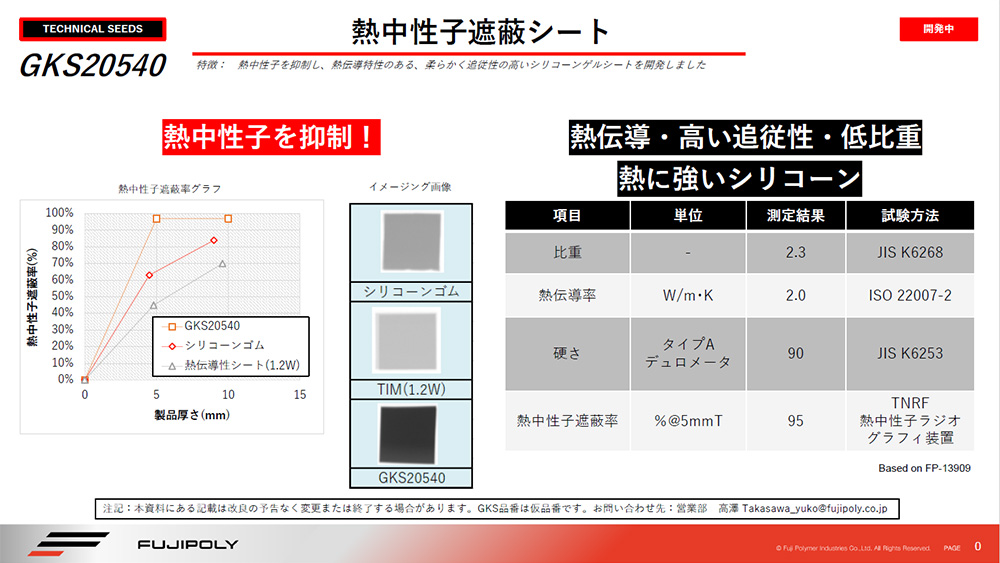Click the イメージング画像 caption
Viewport: 1000px width, 563px height.
point(410,187)
